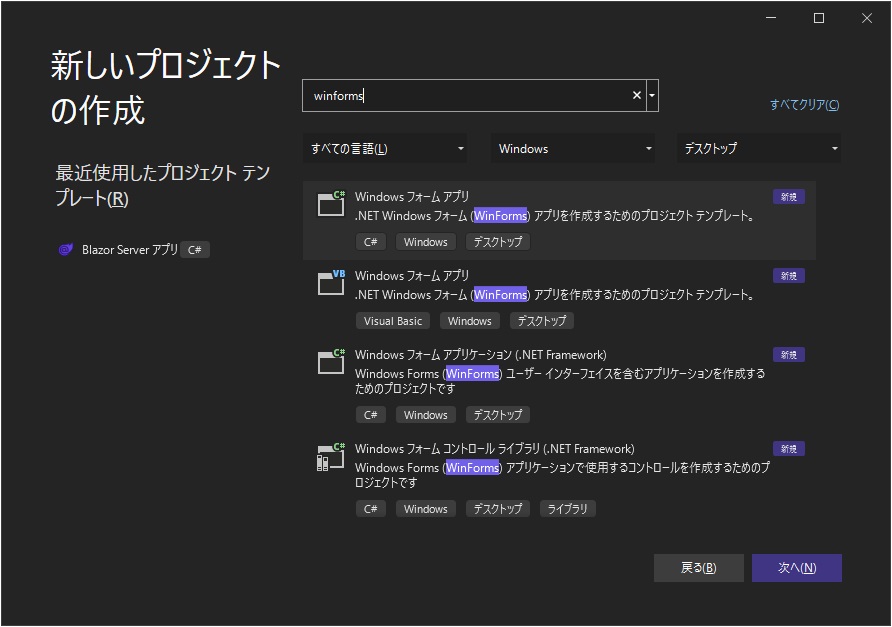This screenshot has height=627, width=892.
Task: Close the new project dialog window
Action: (x=866, y=18)
